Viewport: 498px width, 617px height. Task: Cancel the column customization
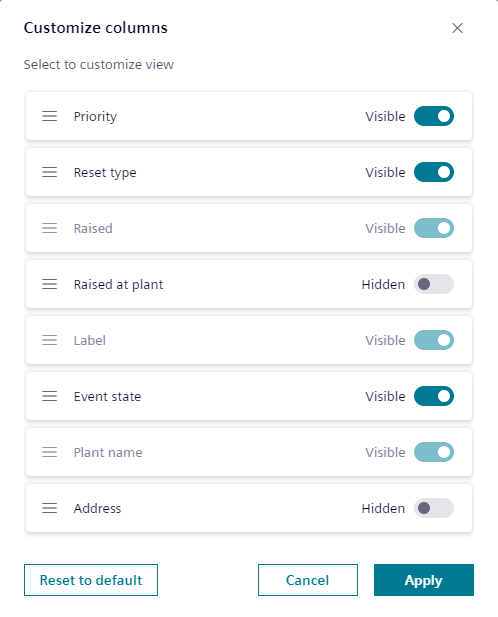pyautogui.click(x=308, y=580)
